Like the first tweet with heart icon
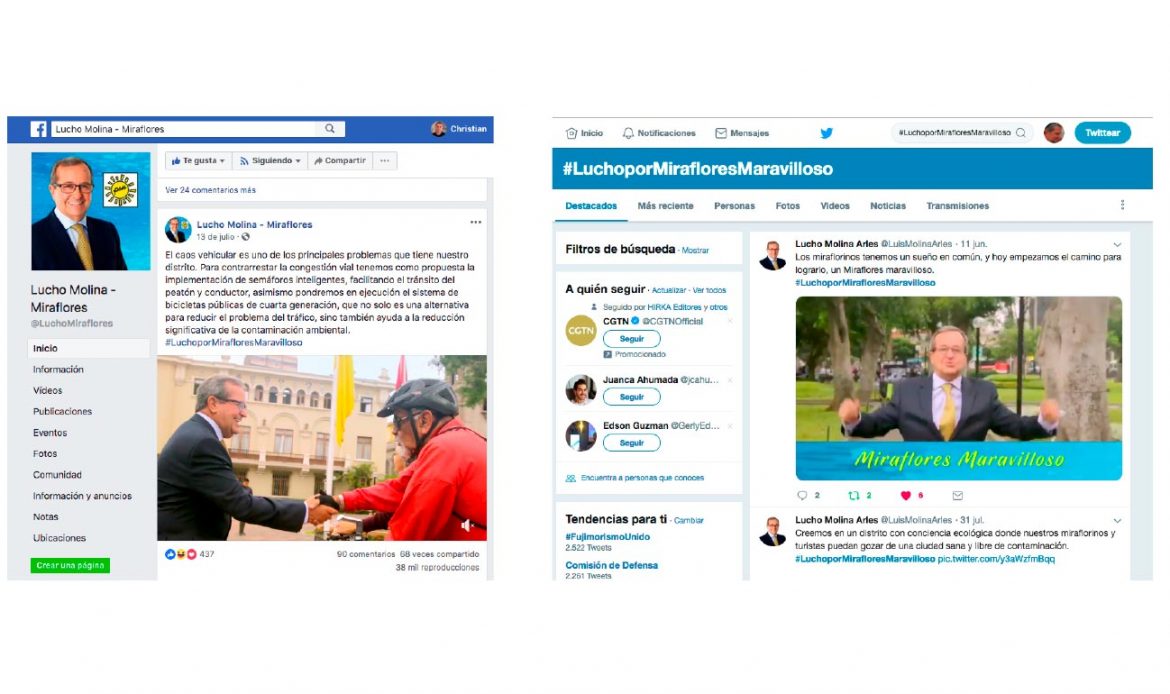 pyautogui.click(x=906, y=496)
